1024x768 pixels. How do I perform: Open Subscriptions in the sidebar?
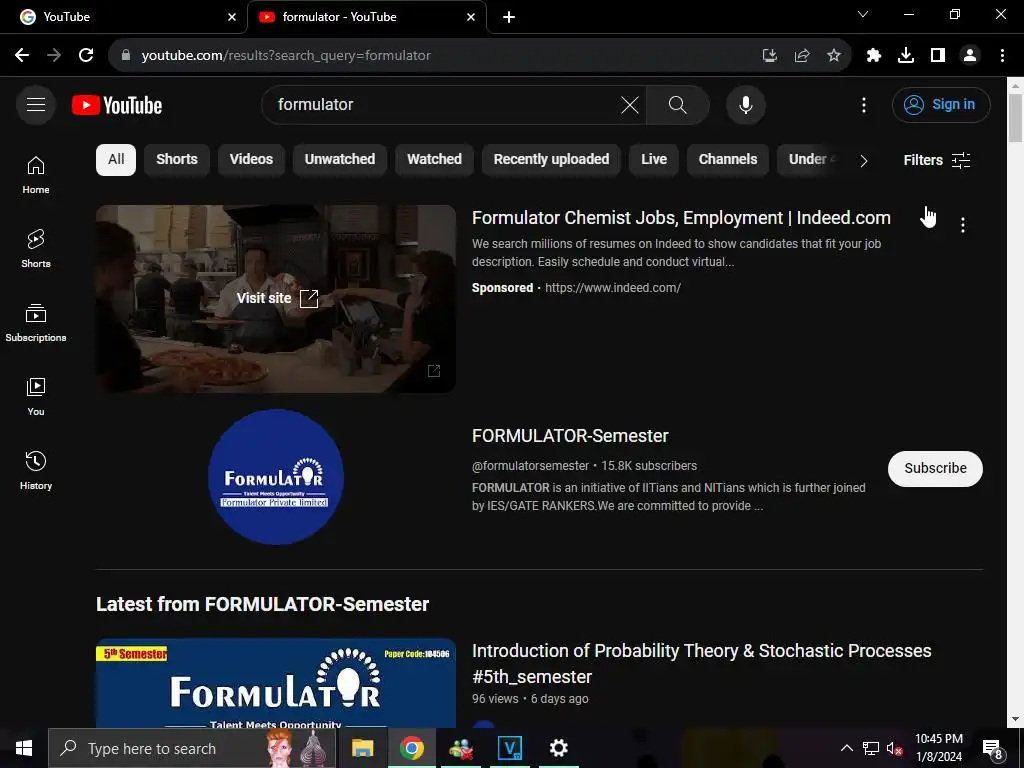tap(36, 323)
